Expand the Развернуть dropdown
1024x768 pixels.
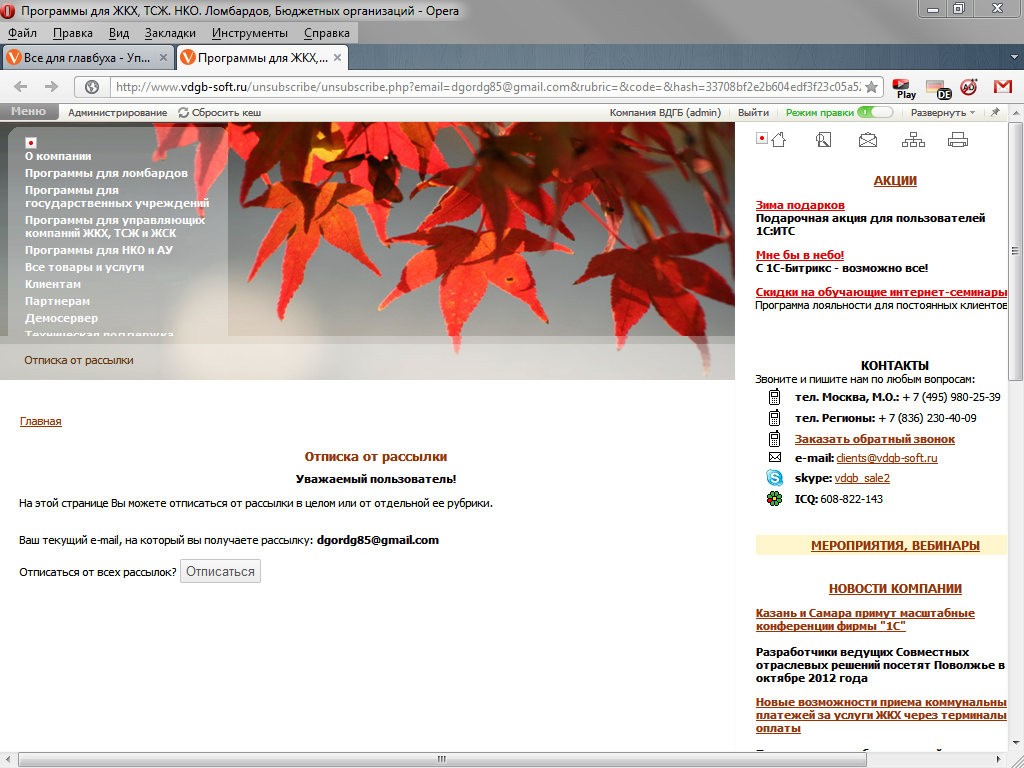click(943, 112)
